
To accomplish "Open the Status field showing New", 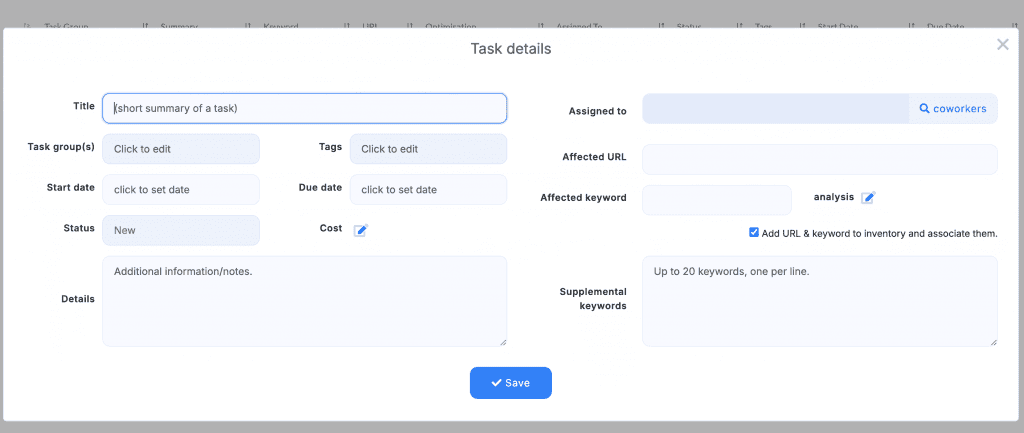I will [x=181, y=230].
